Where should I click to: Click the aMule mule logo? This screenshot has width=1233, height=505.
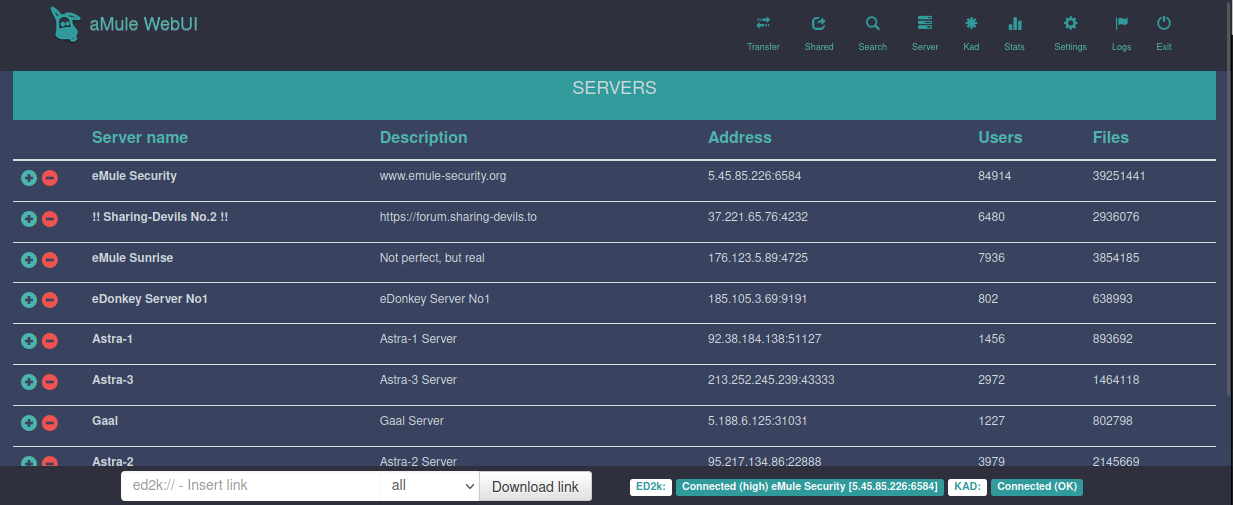pyautogui.click(x=65, y=24)
